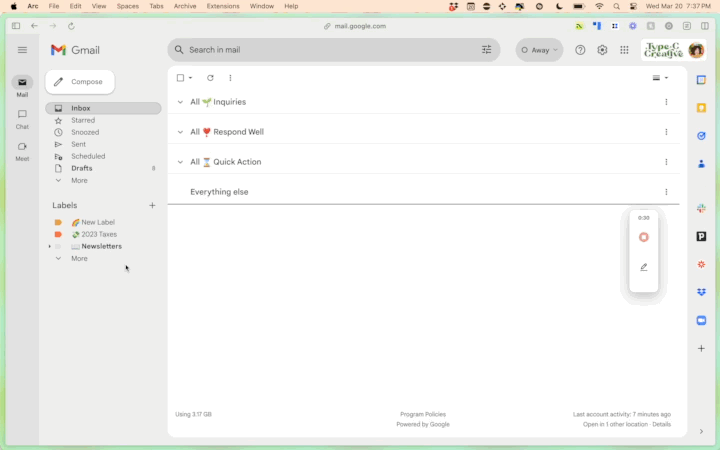
Task: Collapse the Inquiries section
Action: 180,102
